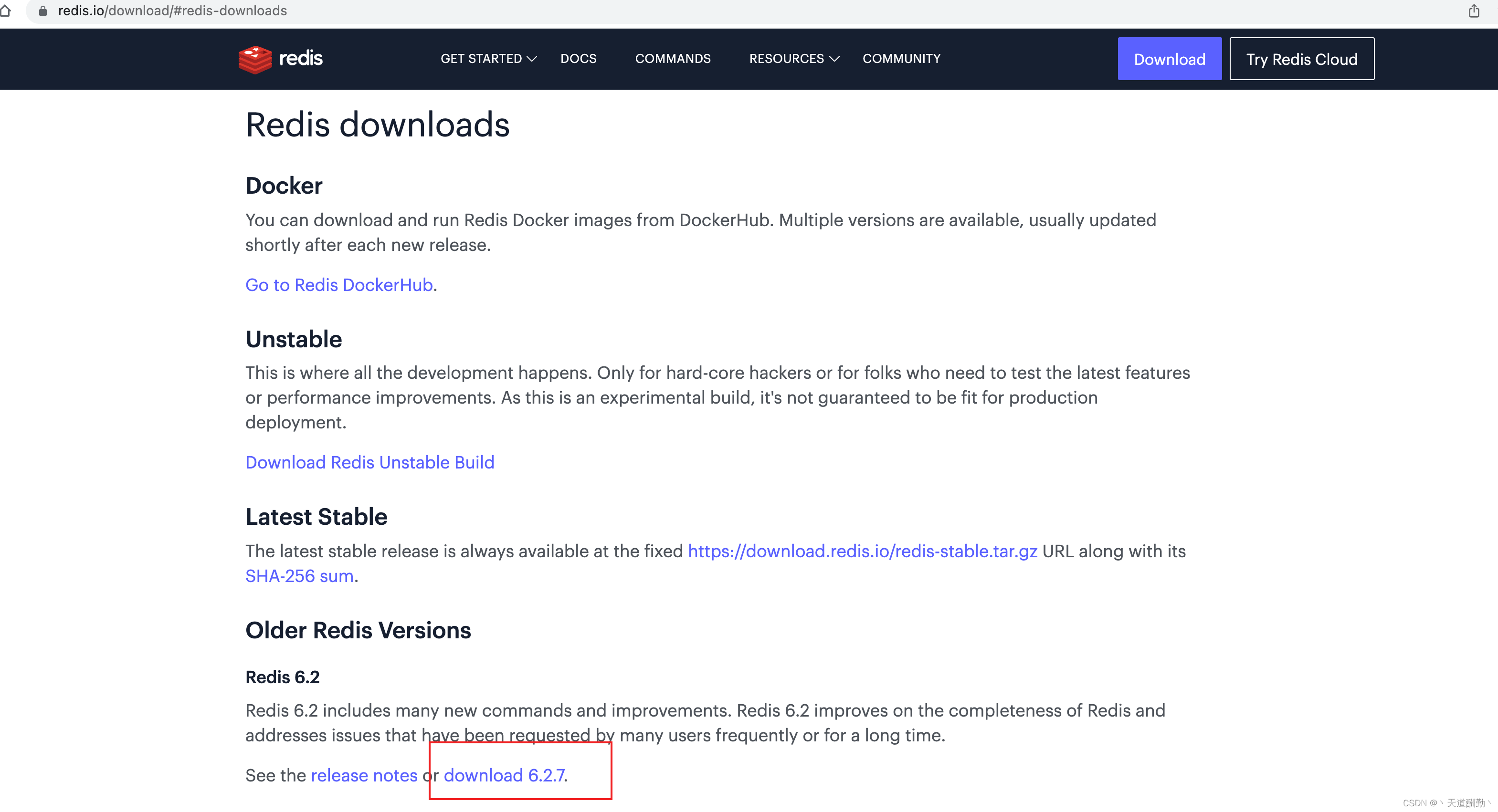The width and height of the screenshot is (1498, 812).
Task: Expand the RESOURCES dropdown chevron
Action: (834, 59)
